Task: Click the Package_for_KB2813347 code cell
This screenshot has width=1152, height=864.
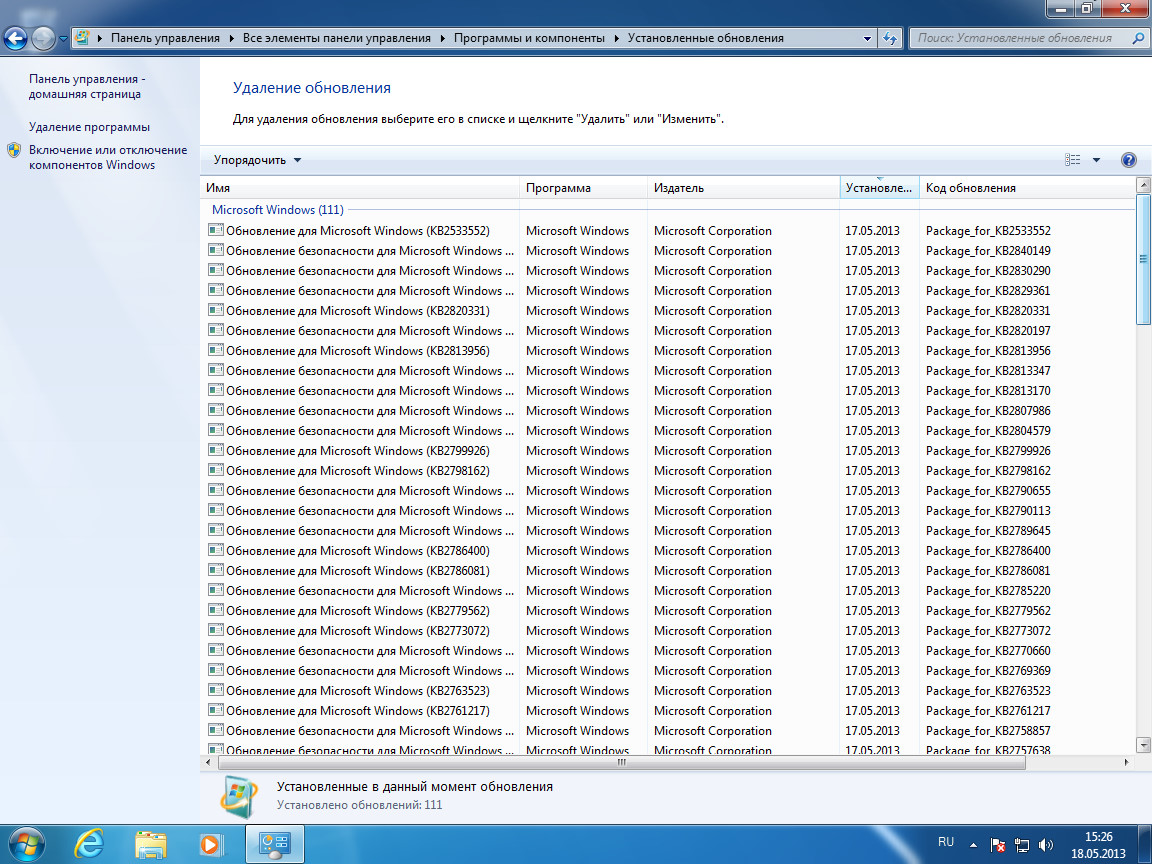Action: coord(988,371)
